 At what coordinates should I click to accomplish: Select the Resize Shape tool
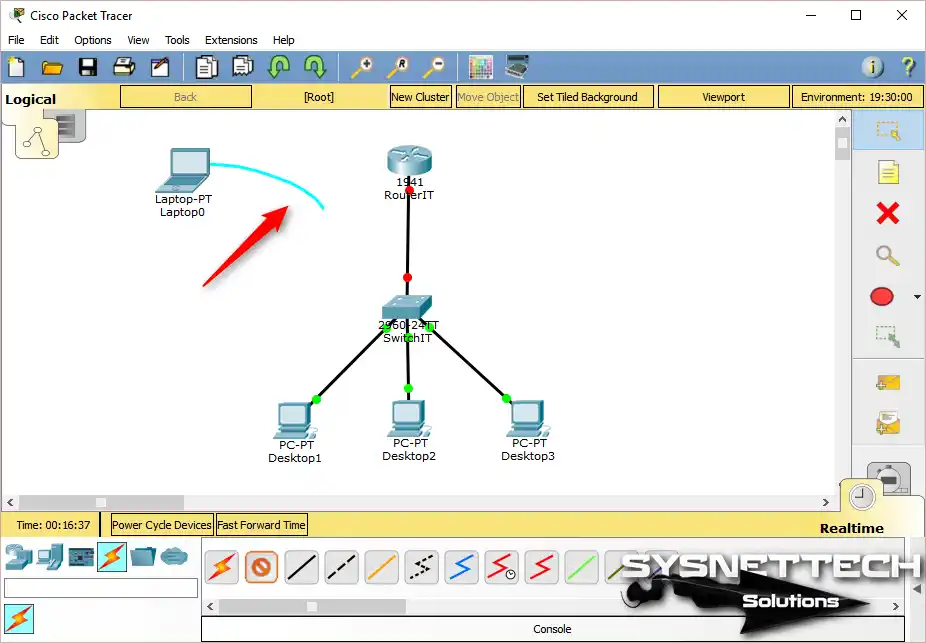(x=888, y=337)
